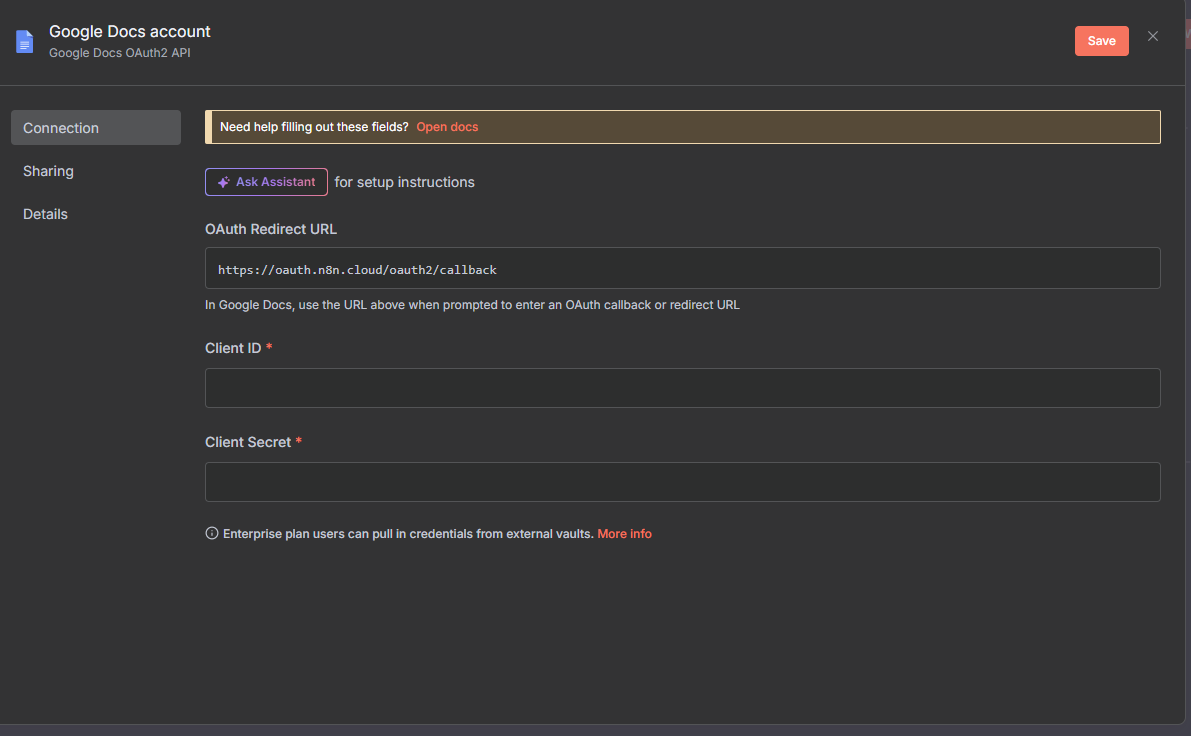Save the Google Docs credential
1191x736 pixels.
[1101, 41]
